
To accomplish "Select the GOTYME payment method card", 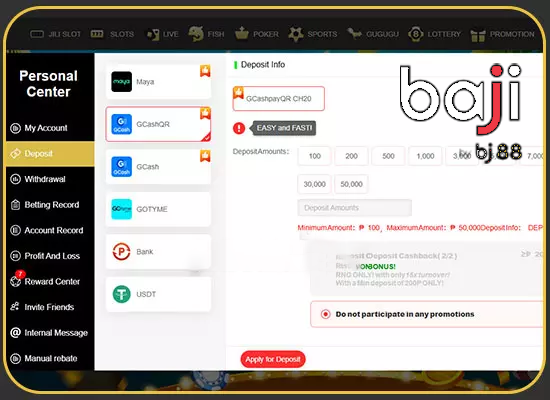I will [x=158, y=209].
